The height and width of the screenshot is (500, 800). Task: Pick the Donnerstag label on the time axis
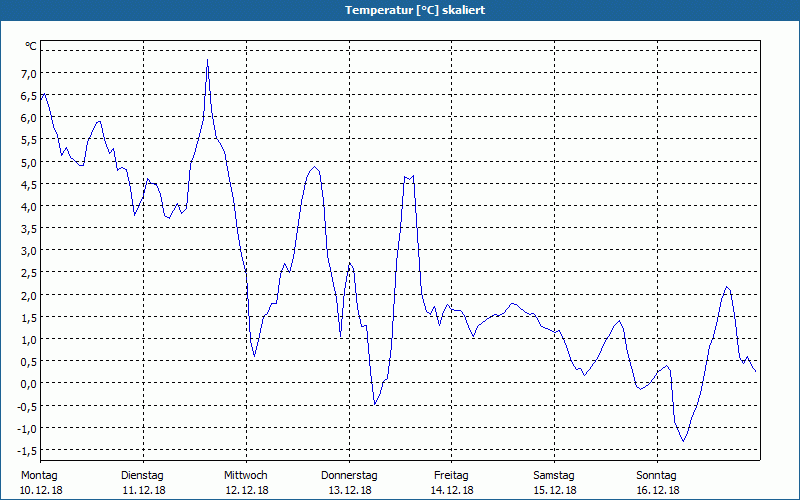coord(349,475)
